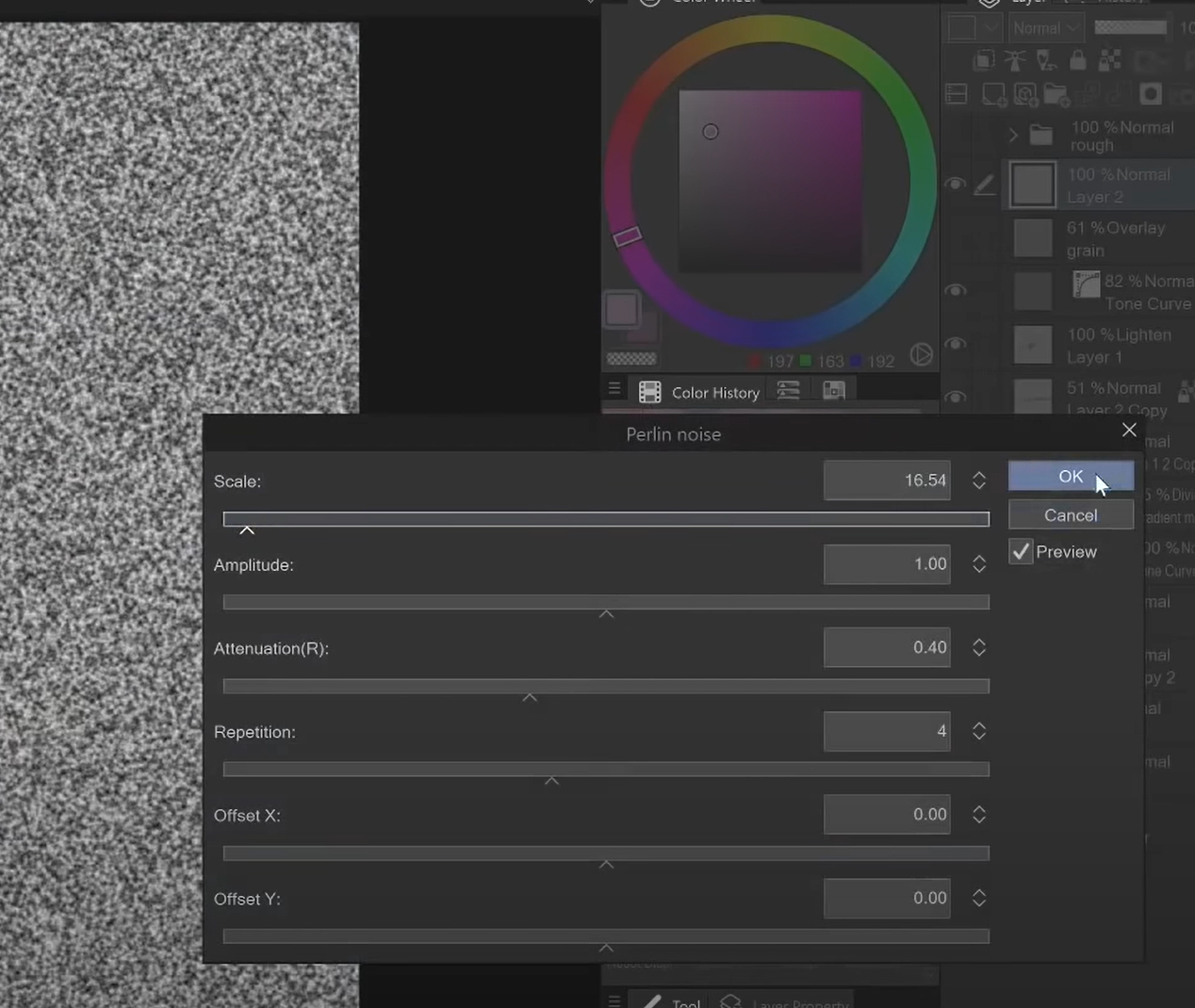Click the Lock Layer padlock icon
1195x1008 pixels.
tap(1078, 61)
